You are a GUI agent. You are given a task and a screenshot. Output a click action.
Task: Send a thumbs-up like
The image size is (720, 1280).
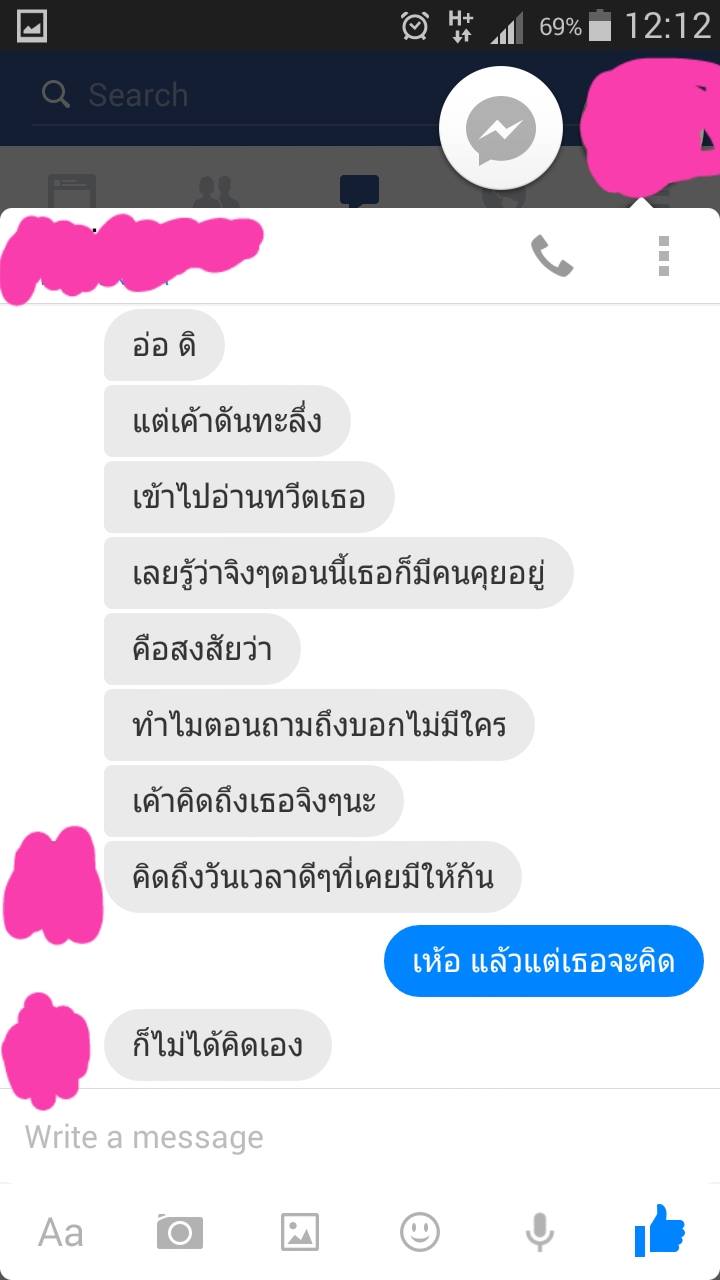click(660, 1231)
